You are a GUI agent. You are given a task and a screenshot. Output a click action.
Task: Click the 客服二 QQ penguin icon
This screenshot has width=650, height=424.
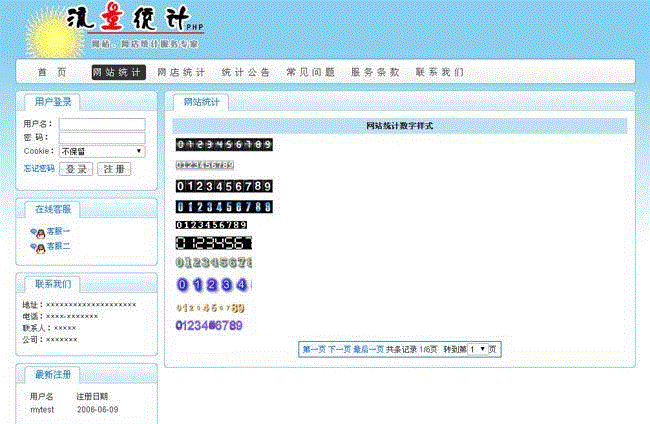tap(38, 246)
